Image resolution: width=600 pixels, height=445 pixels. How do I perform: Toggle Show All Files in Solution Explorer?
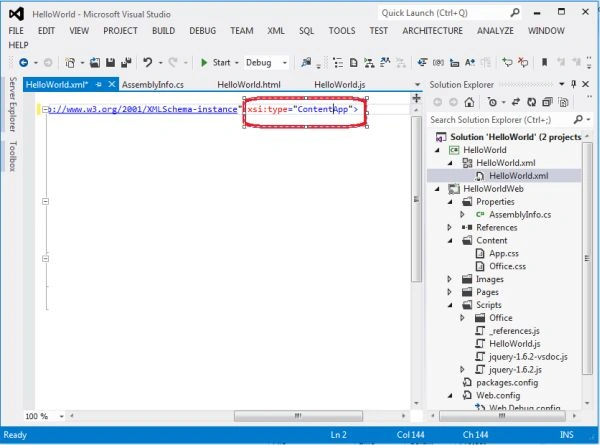(x=563, y=102)
